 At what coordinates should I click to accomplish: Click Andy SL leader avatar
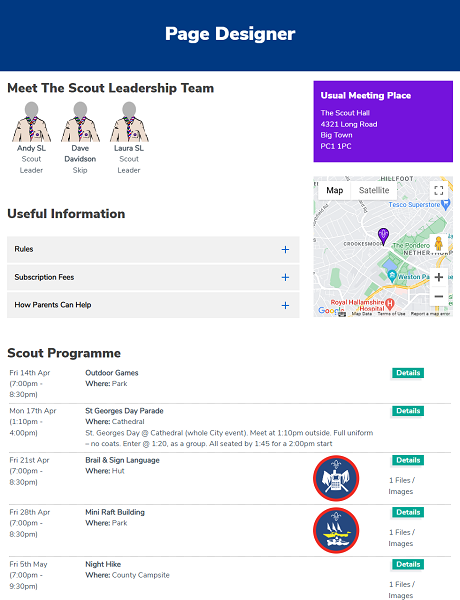pyautogui.click(x=31, y=122)
